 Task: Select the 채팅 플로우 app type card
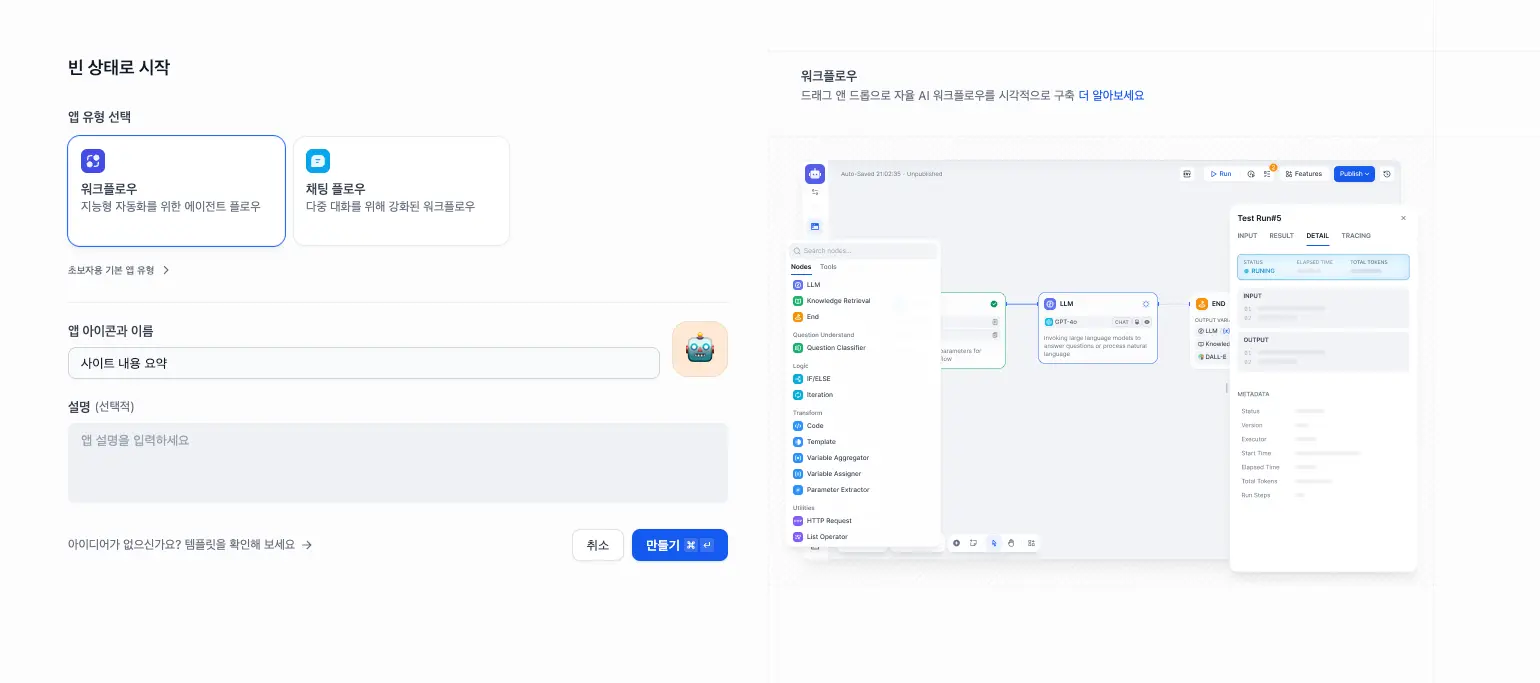tap(401, 191)
